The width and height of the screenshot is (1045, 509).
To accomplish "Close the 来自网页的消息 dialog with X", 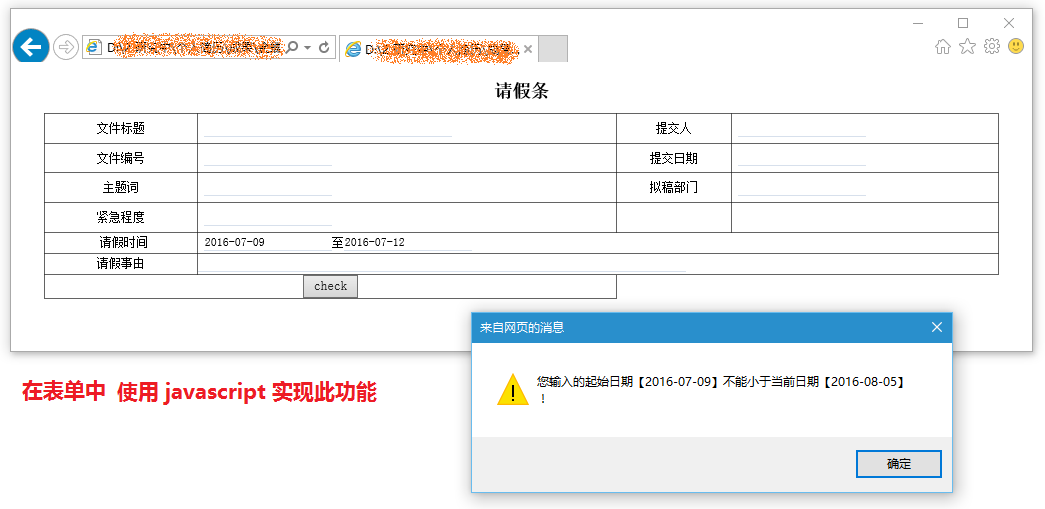I will click(937, 327).
